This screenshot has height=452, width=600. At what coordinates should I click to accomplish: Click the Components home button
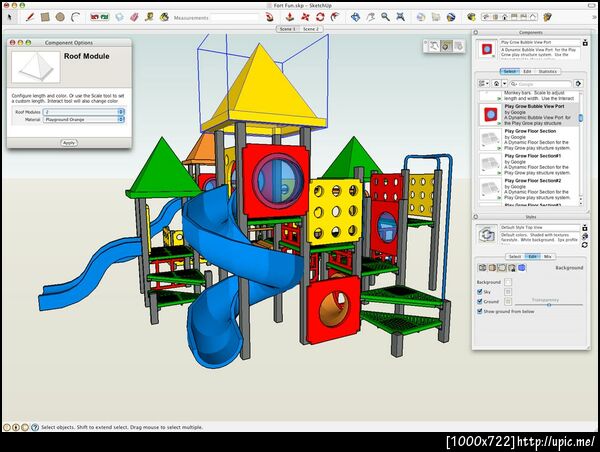pos(496,83)
